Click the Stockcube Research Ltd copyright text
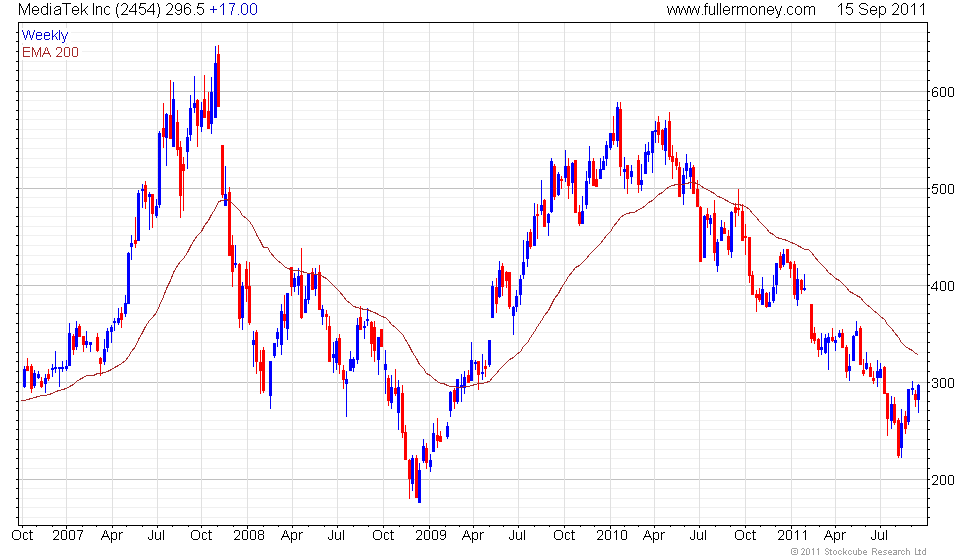Viewport: 980px width, 560px height. click(858, 552)
